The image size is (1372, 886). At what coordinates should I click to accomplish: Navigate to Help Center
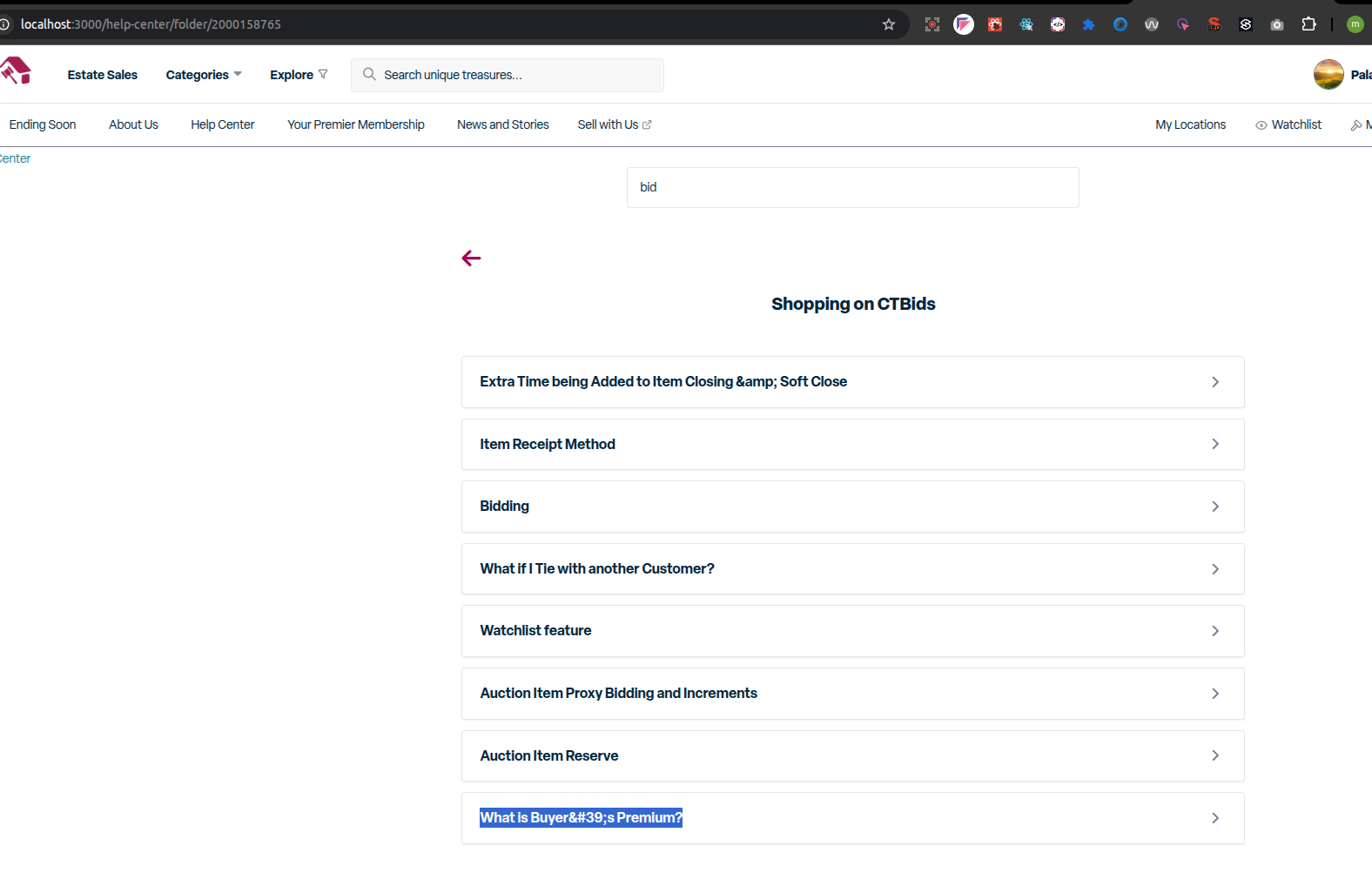(223, 124)
